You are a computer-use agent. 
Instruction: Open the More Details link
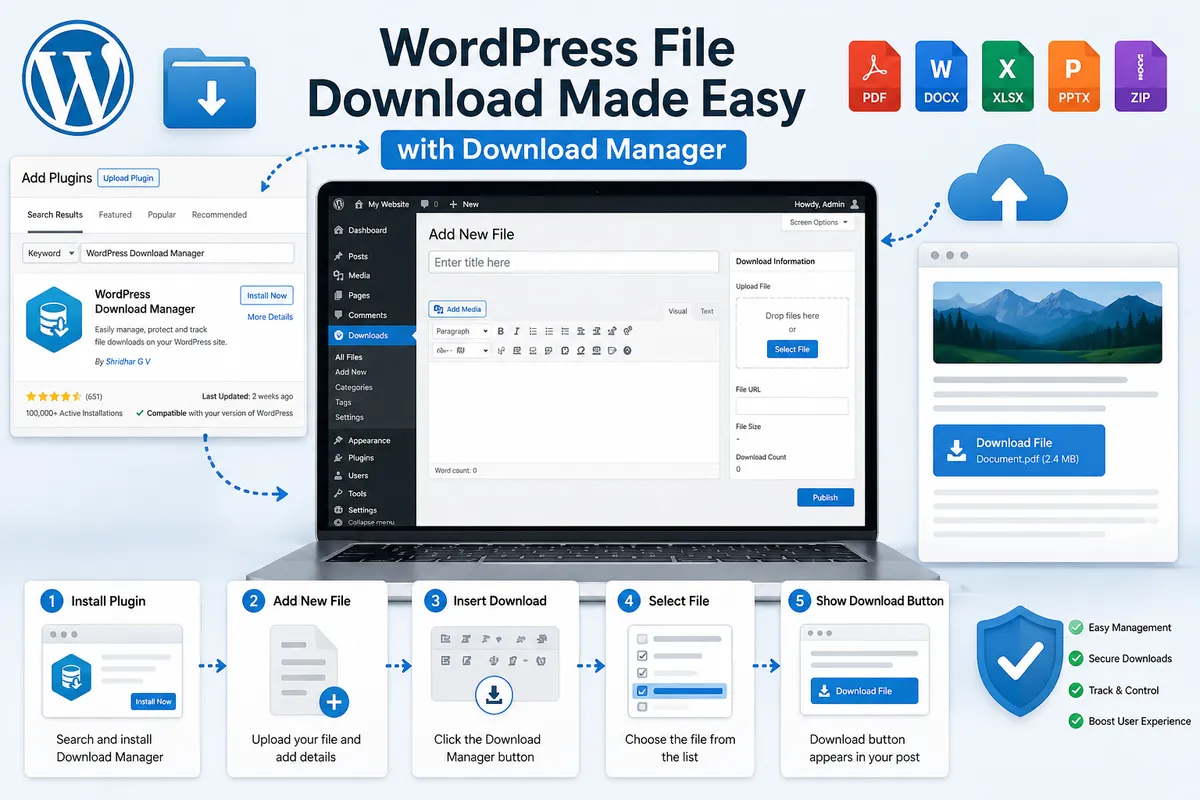coord(270,317)
